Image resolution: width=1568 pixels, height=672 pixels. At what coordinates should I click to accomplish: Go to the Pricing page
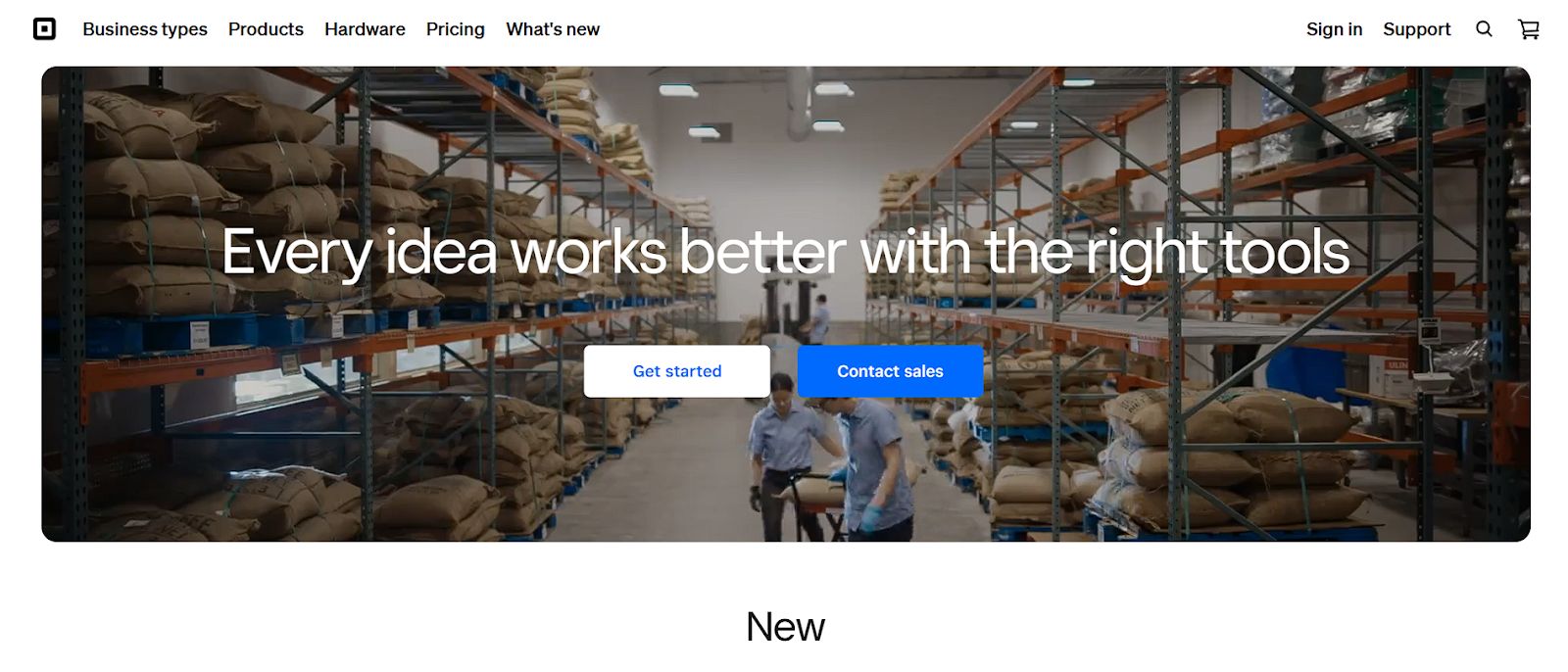pyautogui.click(x=456, y=29)
